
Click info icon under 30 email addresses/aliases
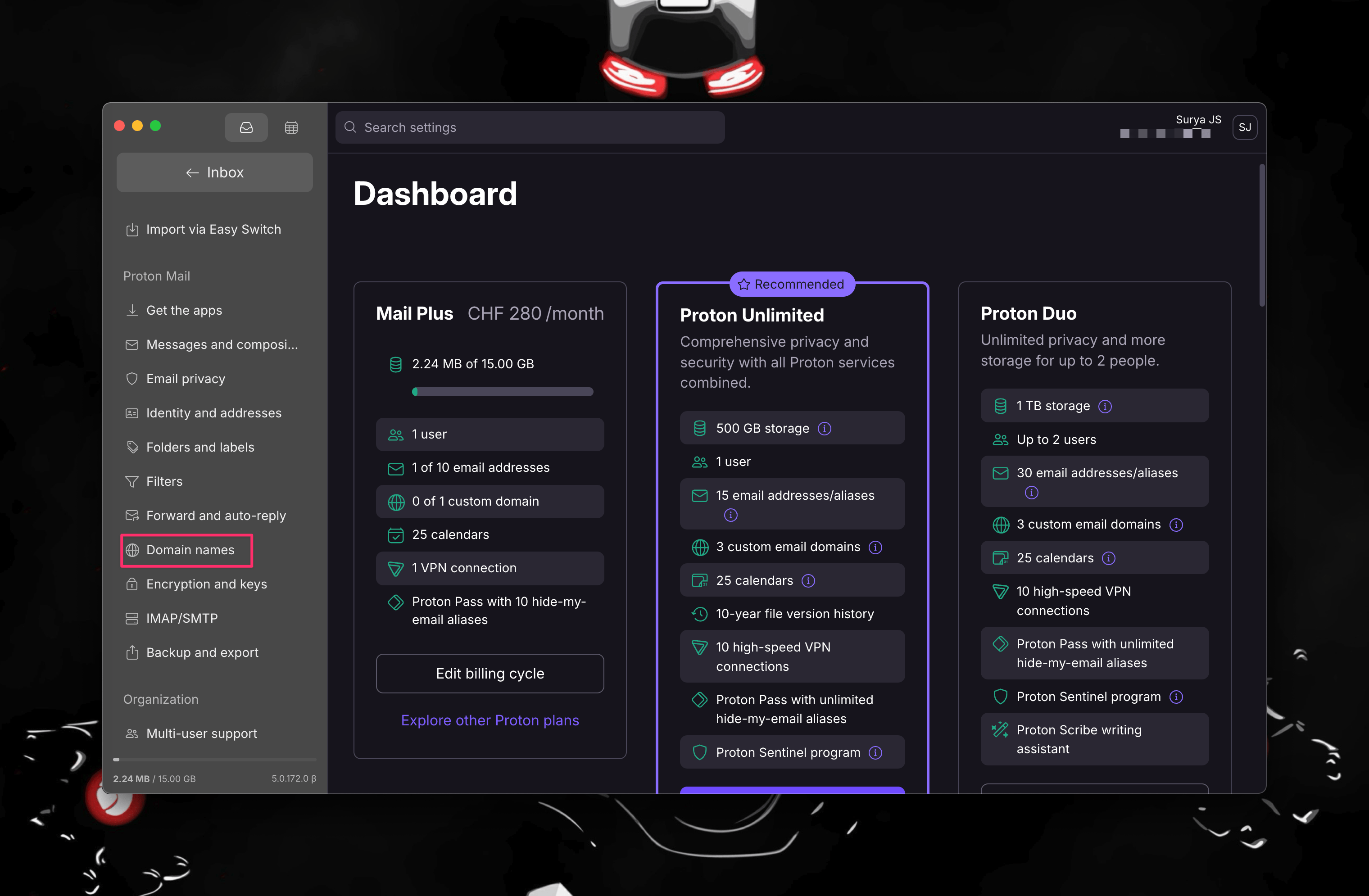1031,493
